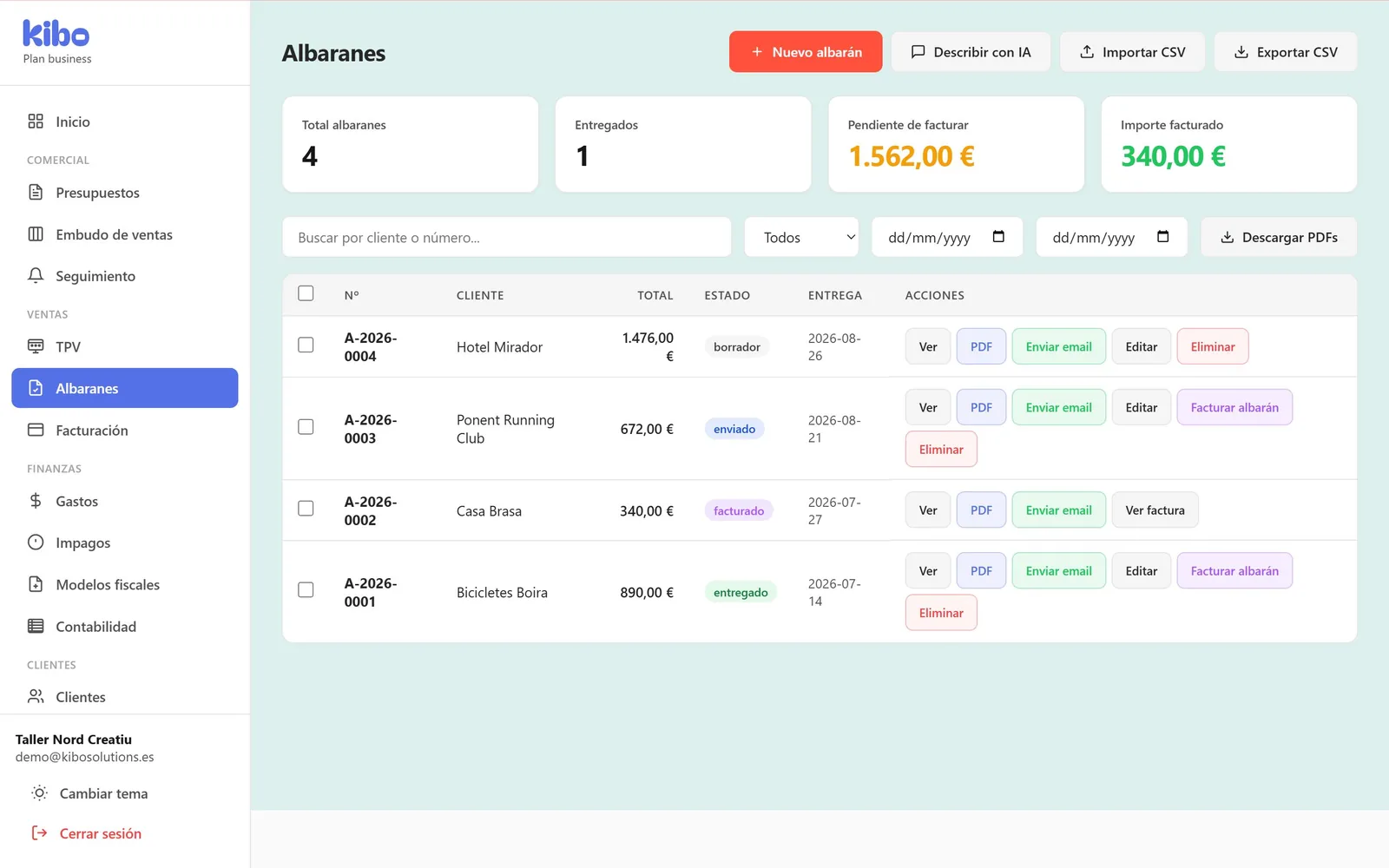
Task: Expand the Todos status filter dropdown
Action: [801, 237]
